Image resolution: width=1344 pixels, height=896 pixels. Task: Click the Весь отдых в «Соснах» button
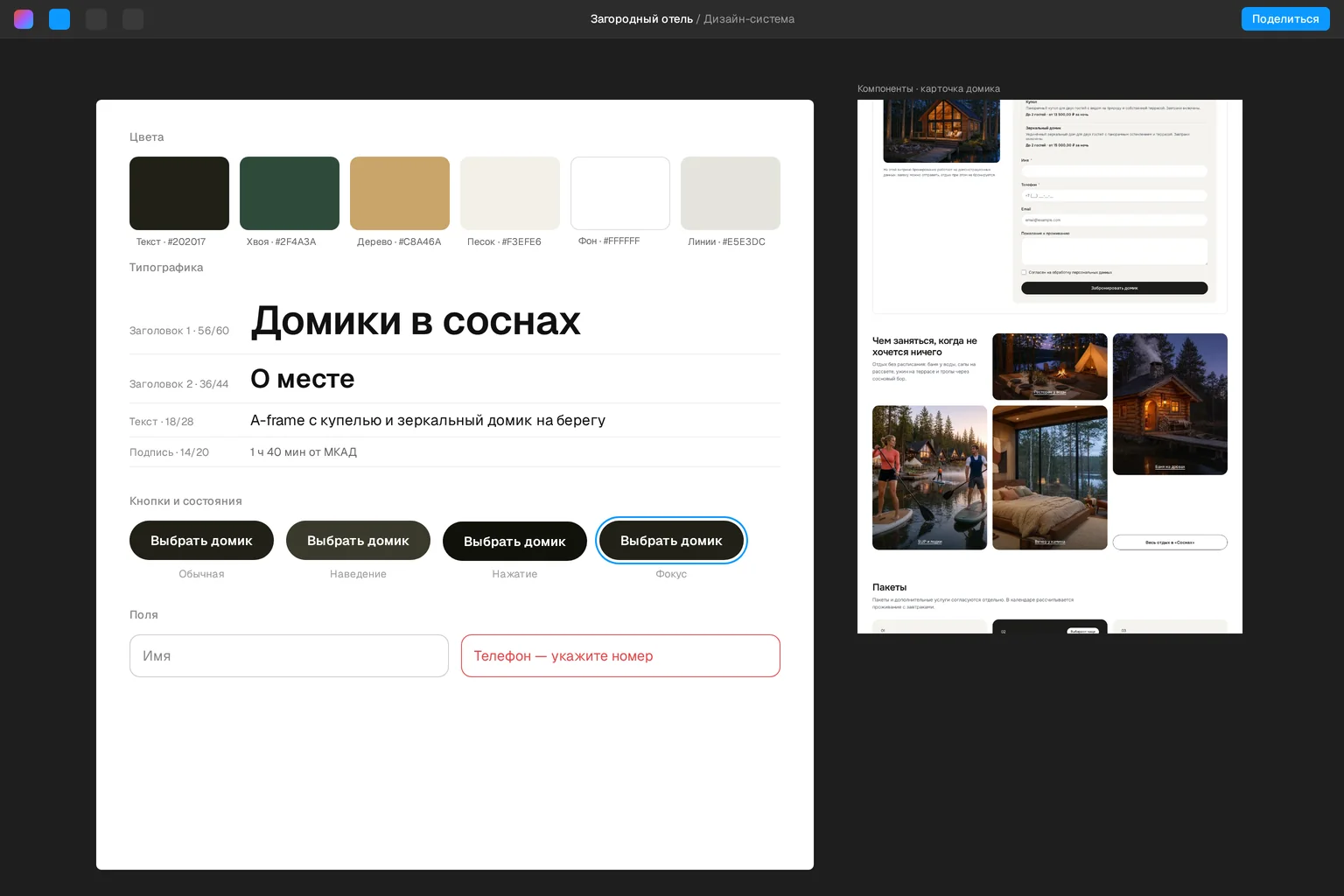pos(1170,542)
